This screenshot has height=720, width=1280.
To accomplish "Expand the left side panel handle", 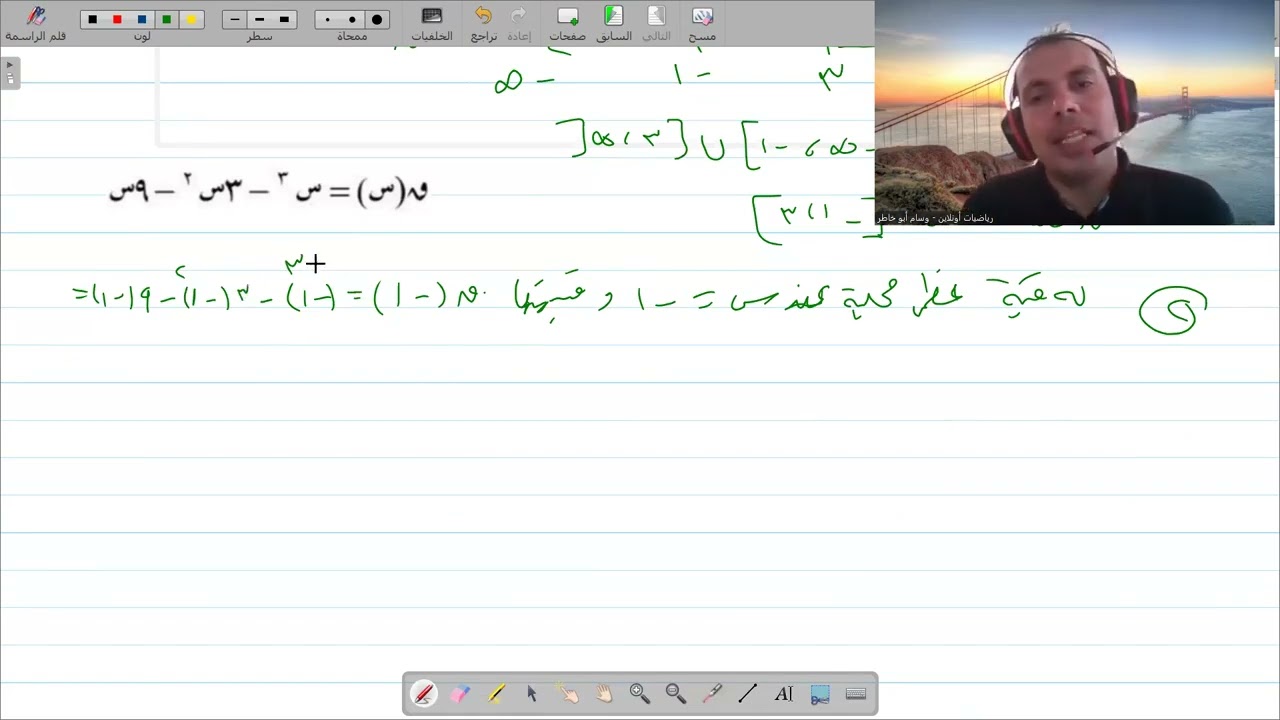I will (x=10, y=73).
